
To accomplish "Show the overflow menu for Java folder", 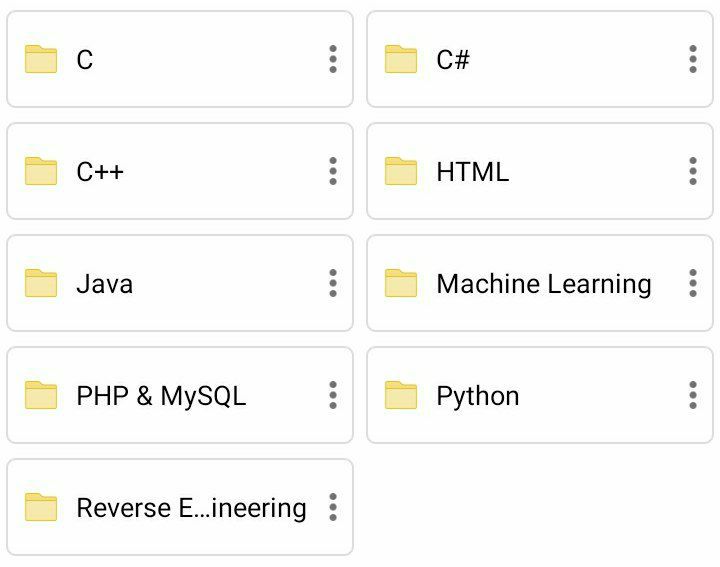I will pos(333,283).
